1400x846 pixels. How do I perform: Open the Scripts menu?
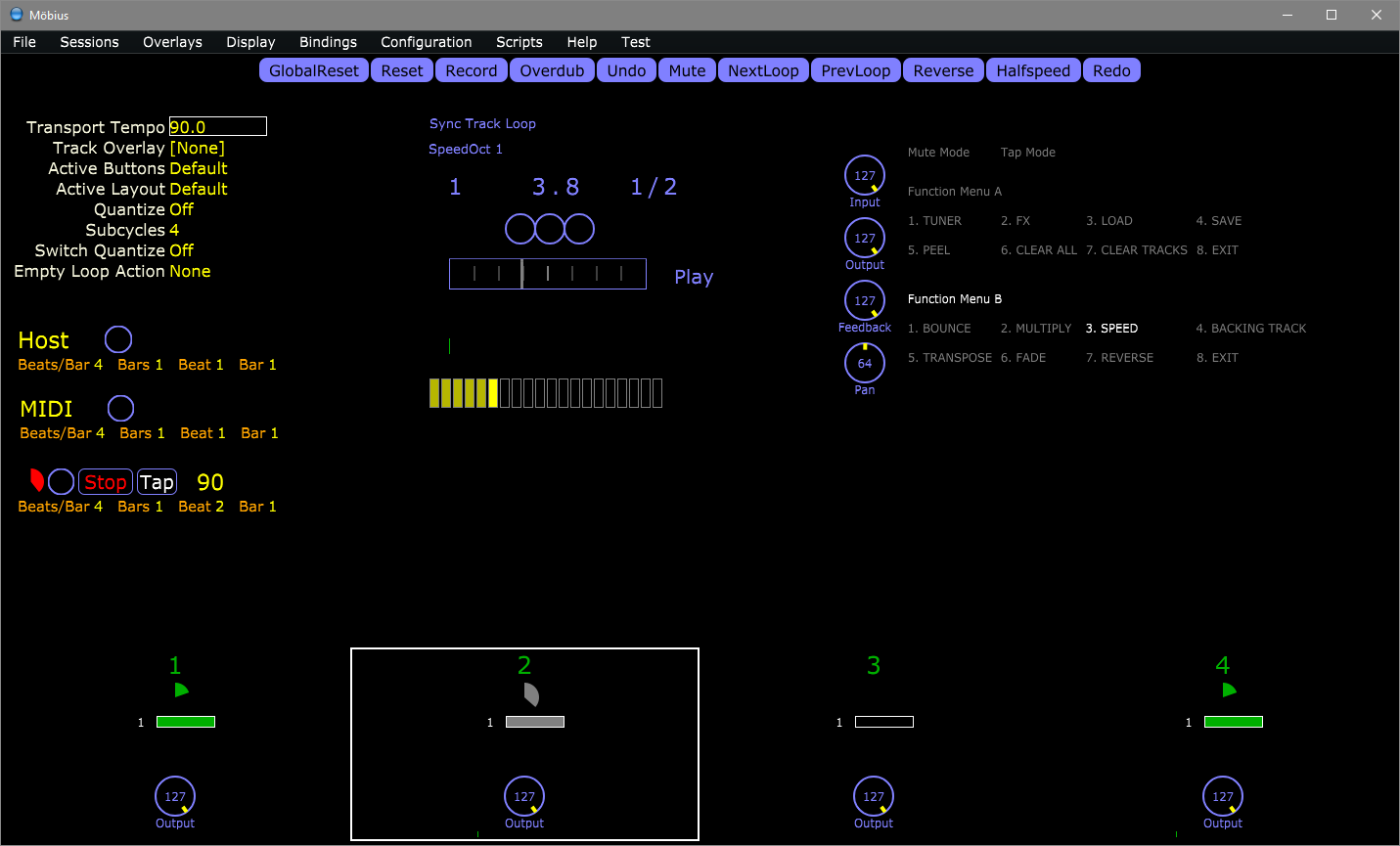pos(519,42)
